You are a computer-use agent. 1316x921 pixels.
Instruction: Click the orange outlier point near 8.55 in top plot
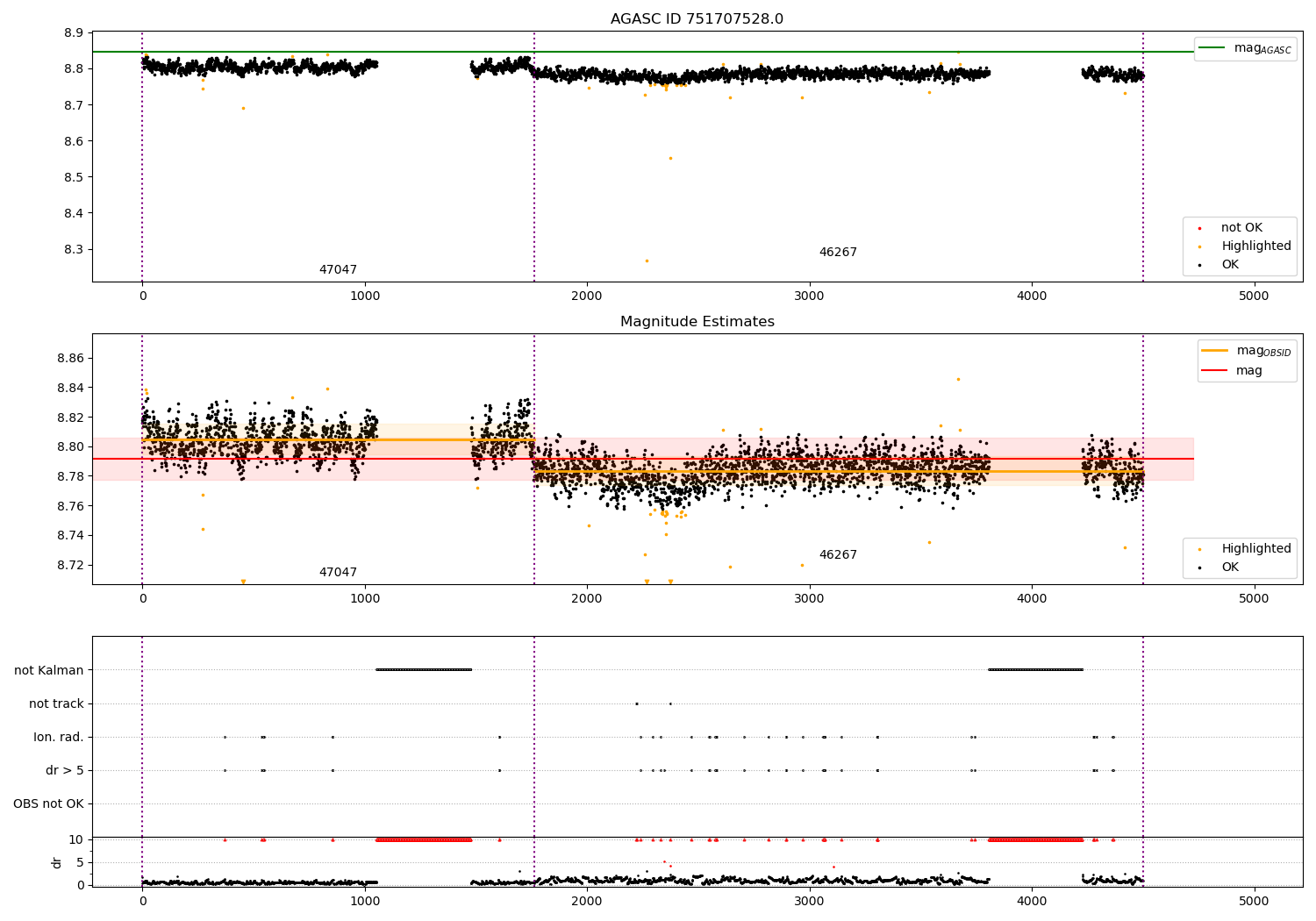pos(670,158)
